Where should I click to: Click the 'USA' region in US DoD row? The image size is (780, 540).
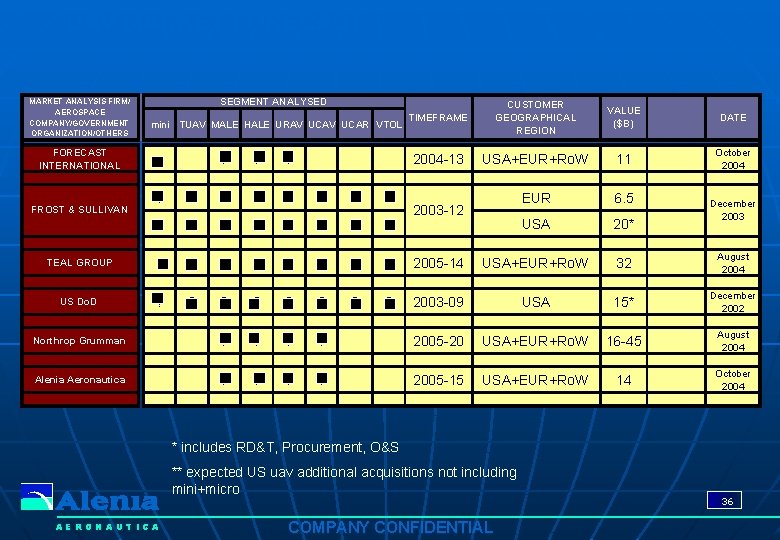pyautogui.click(x=536, y=302)
